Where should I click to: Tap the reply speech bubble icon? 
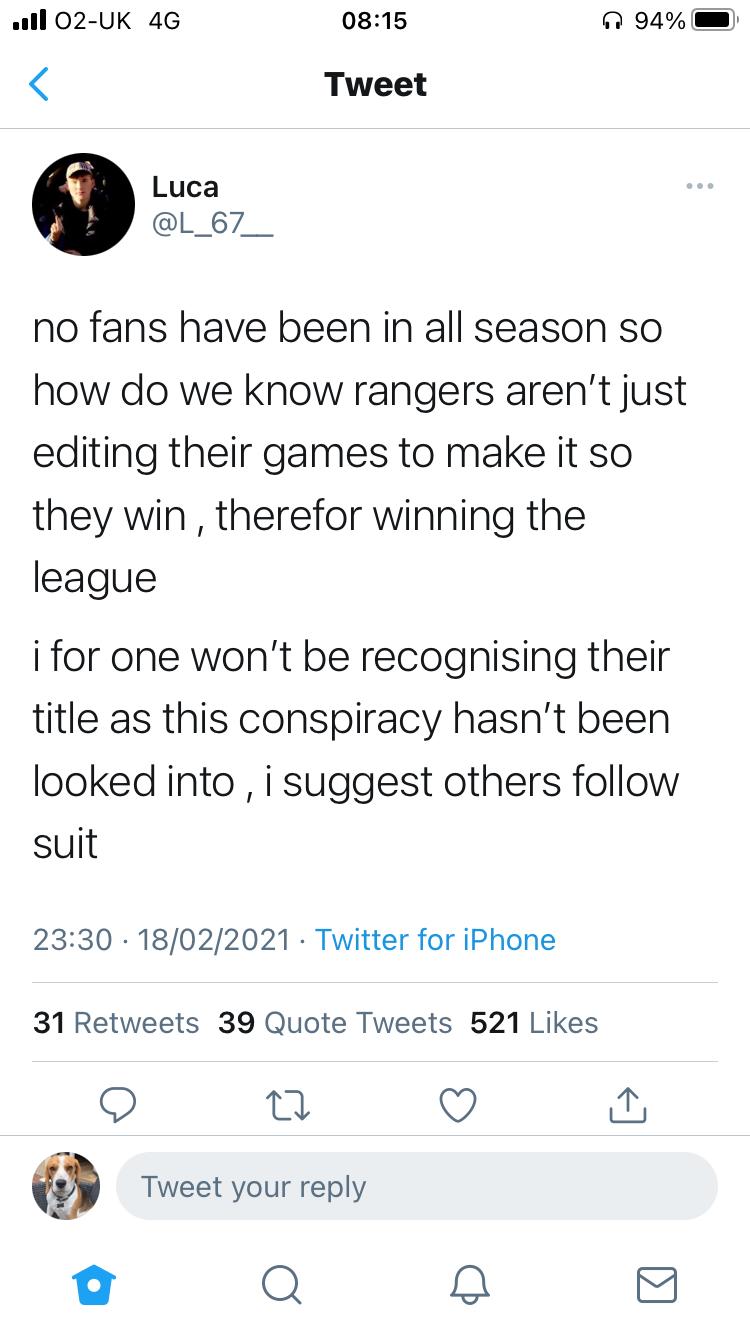coord(118,1104)
